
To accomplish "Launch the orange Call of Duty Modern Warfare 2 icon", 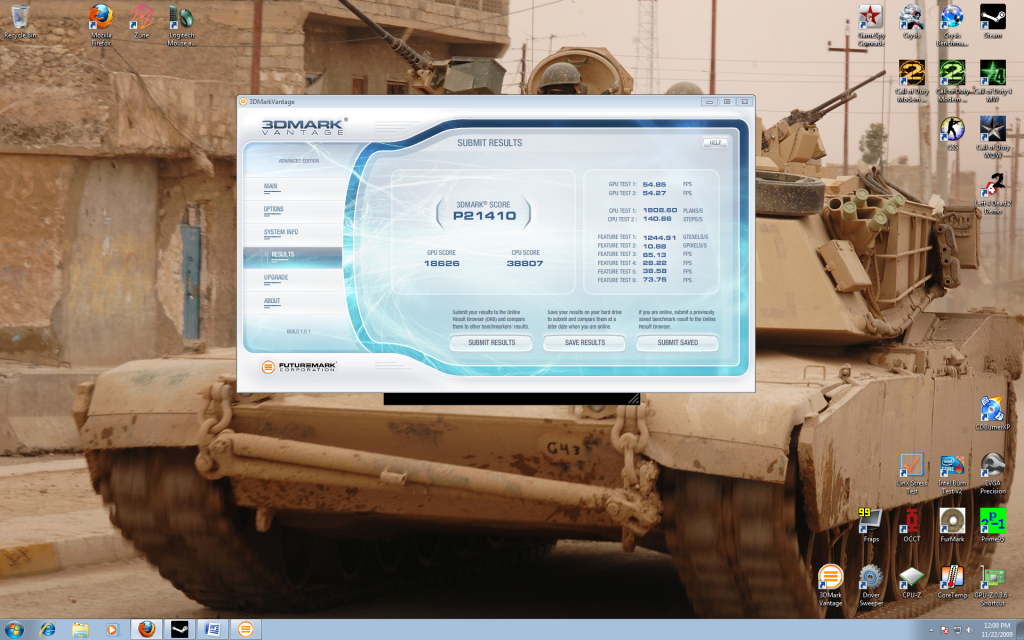I will tap(912, 81).
